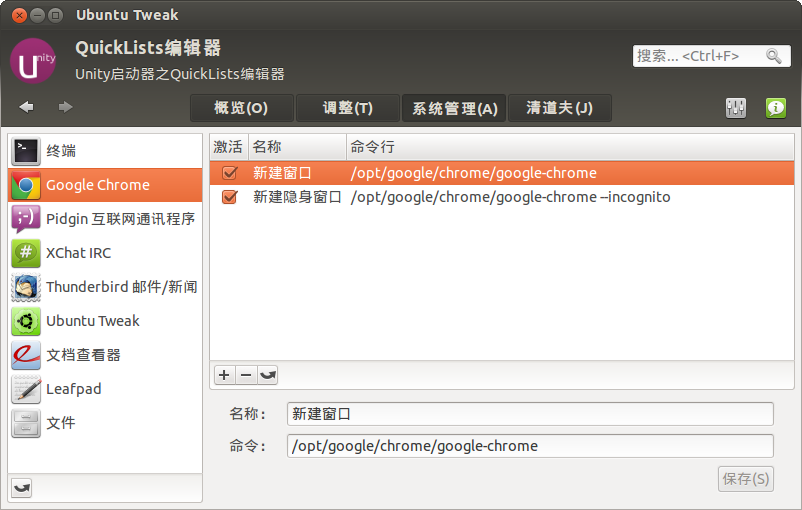This screenshot has height=510, width=802.
Task: Remove the selected entry with minus
Action: pyautogui.click(x=246, y=375)
